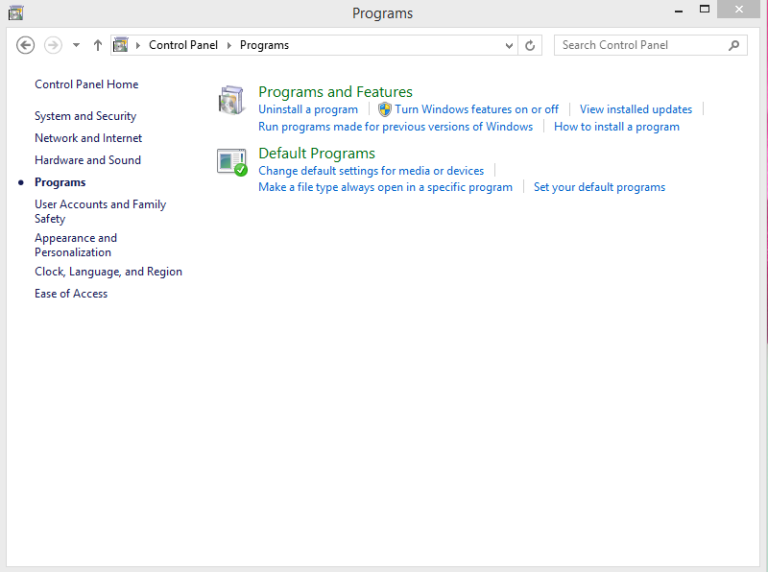Open Uninstall a program link
768x572 pixels.
308,109
